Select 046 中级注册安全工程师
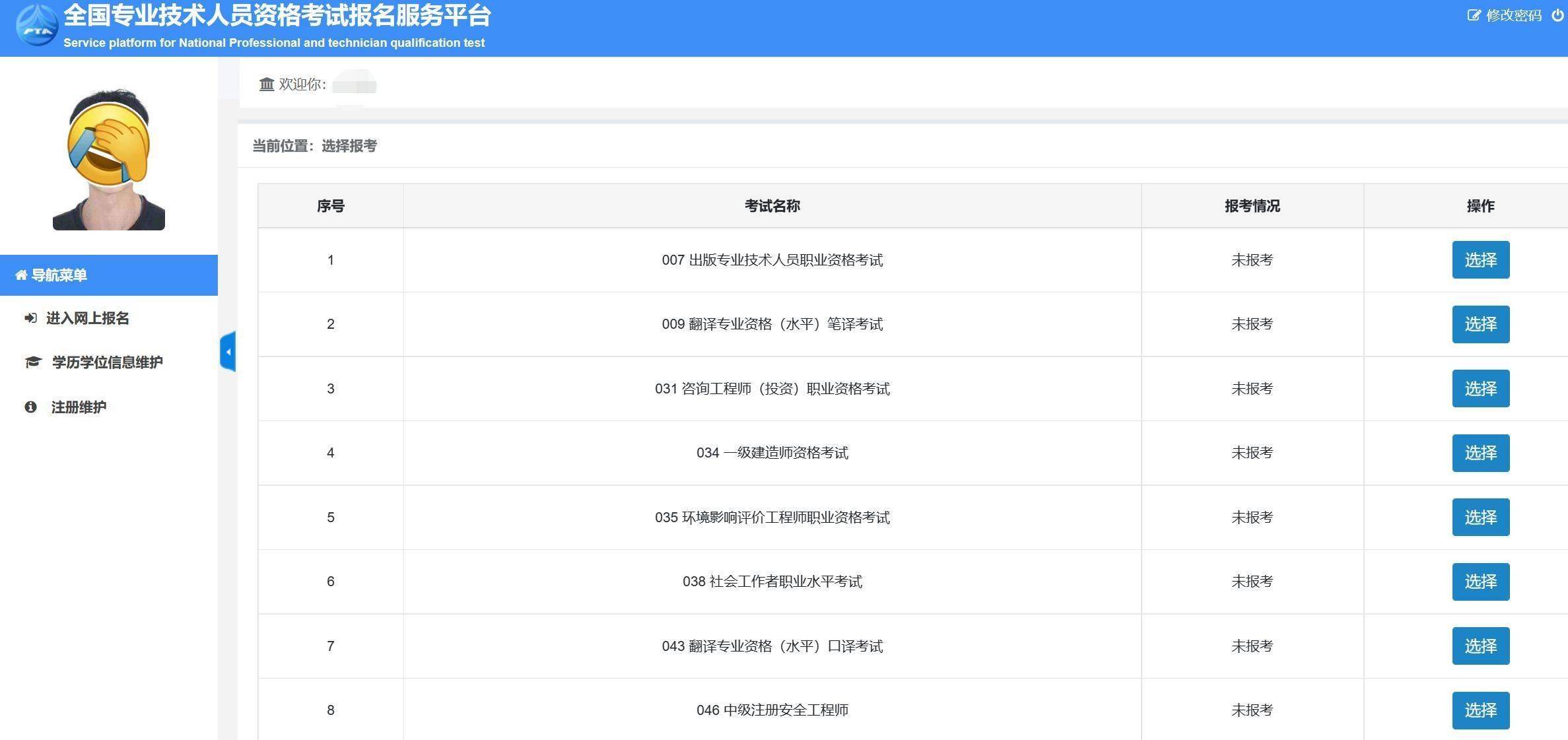This screenshot has width=1568, height=740. click(x=1482, y=710)
